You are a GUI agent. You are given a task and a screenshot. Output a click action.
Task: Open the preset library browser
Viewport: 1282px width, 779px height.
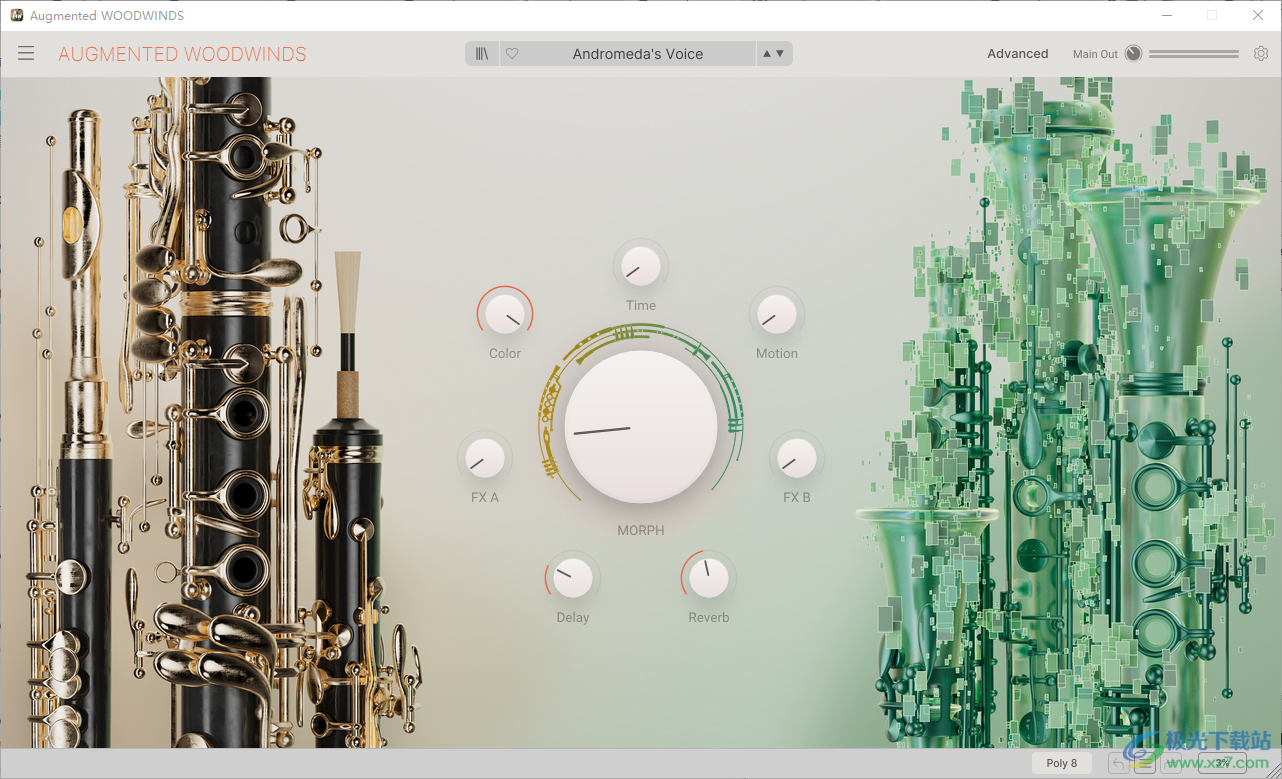click(481, 53)
